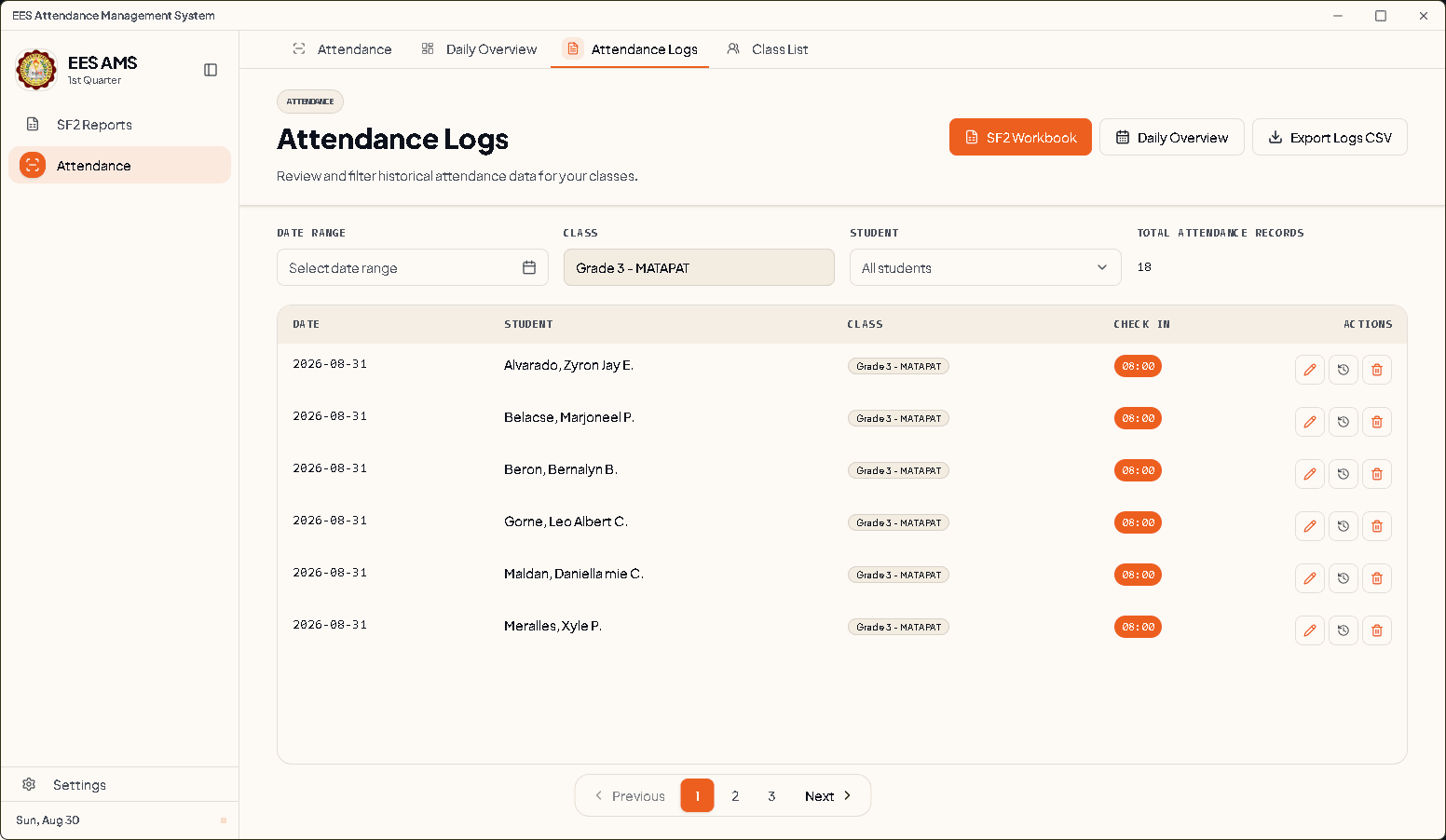Delete the record for Maldan, Daniella mie C.
Viewport: 1446px width, 840px height.
click(1377, 578)
